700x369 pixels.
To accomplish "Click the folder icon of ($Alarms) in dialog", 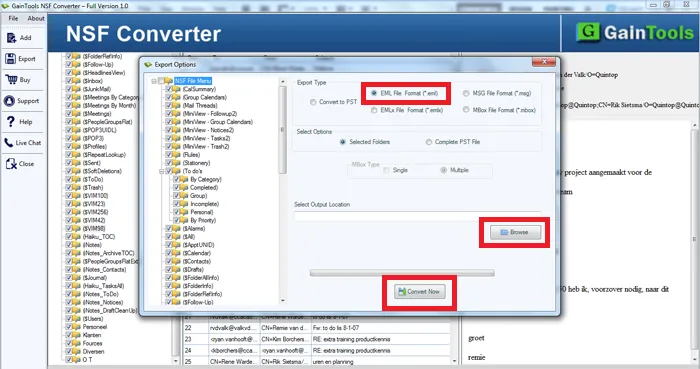I will click(x=177, y=228).
